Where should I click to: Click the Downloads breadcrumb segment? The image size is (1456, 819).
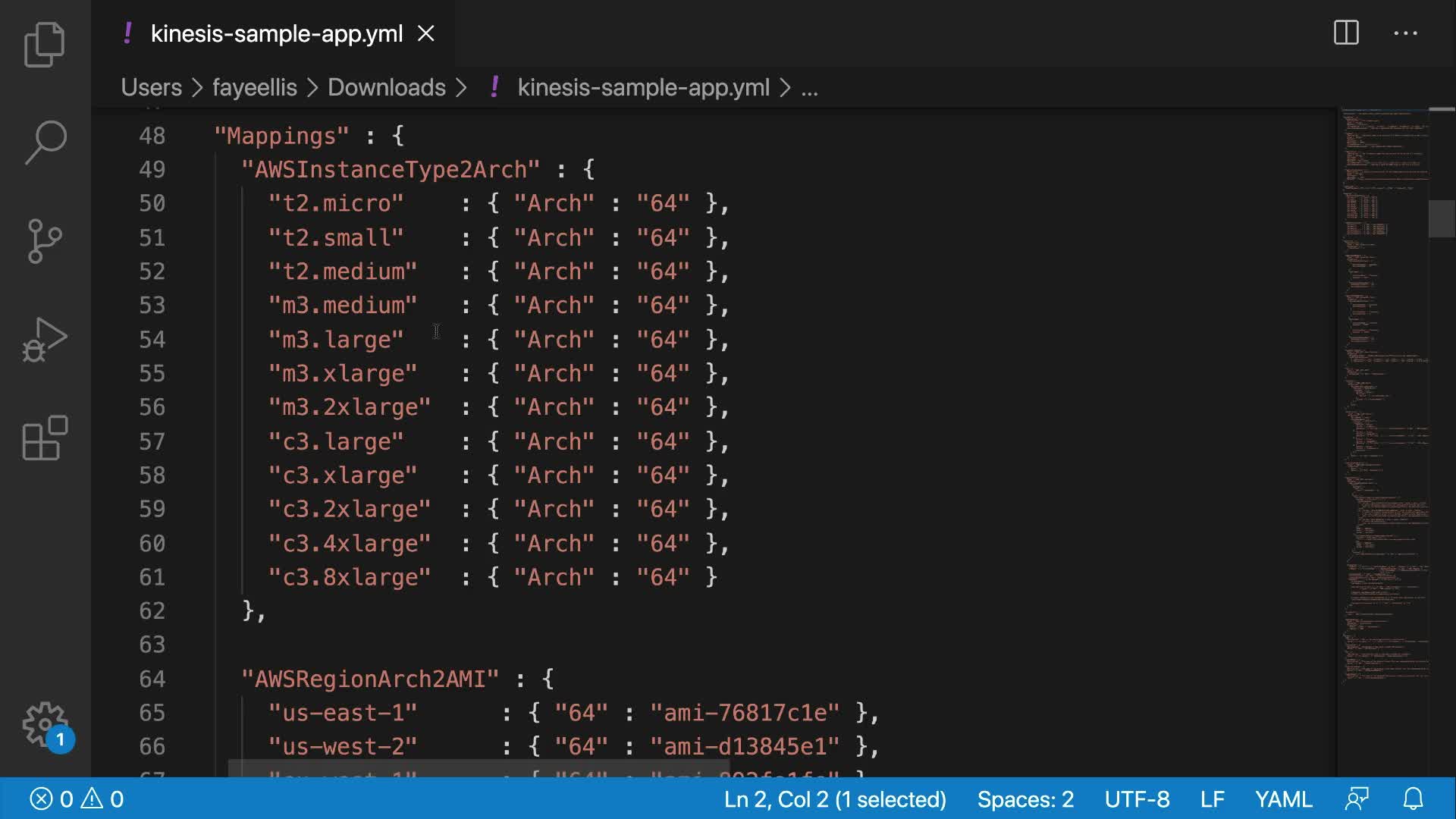(386, 87)
